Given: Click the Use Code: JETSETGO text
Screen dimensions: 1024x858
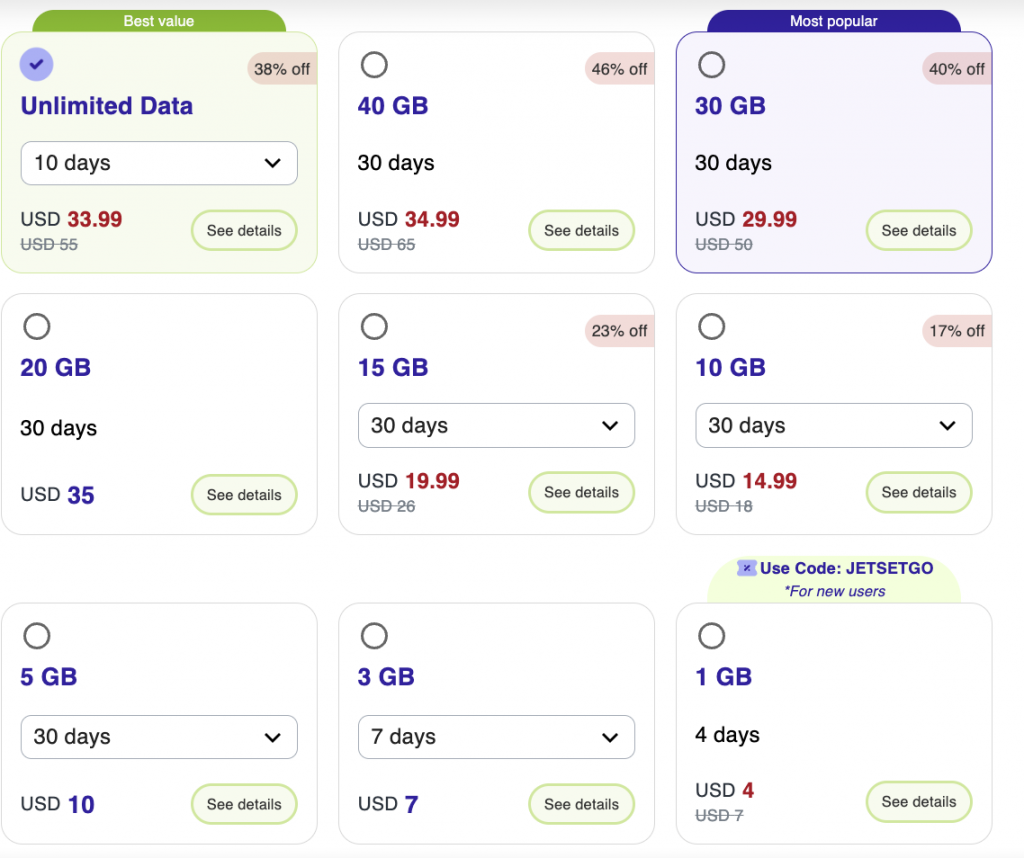Looking at the screenshot, I should (x=846, y=568).
